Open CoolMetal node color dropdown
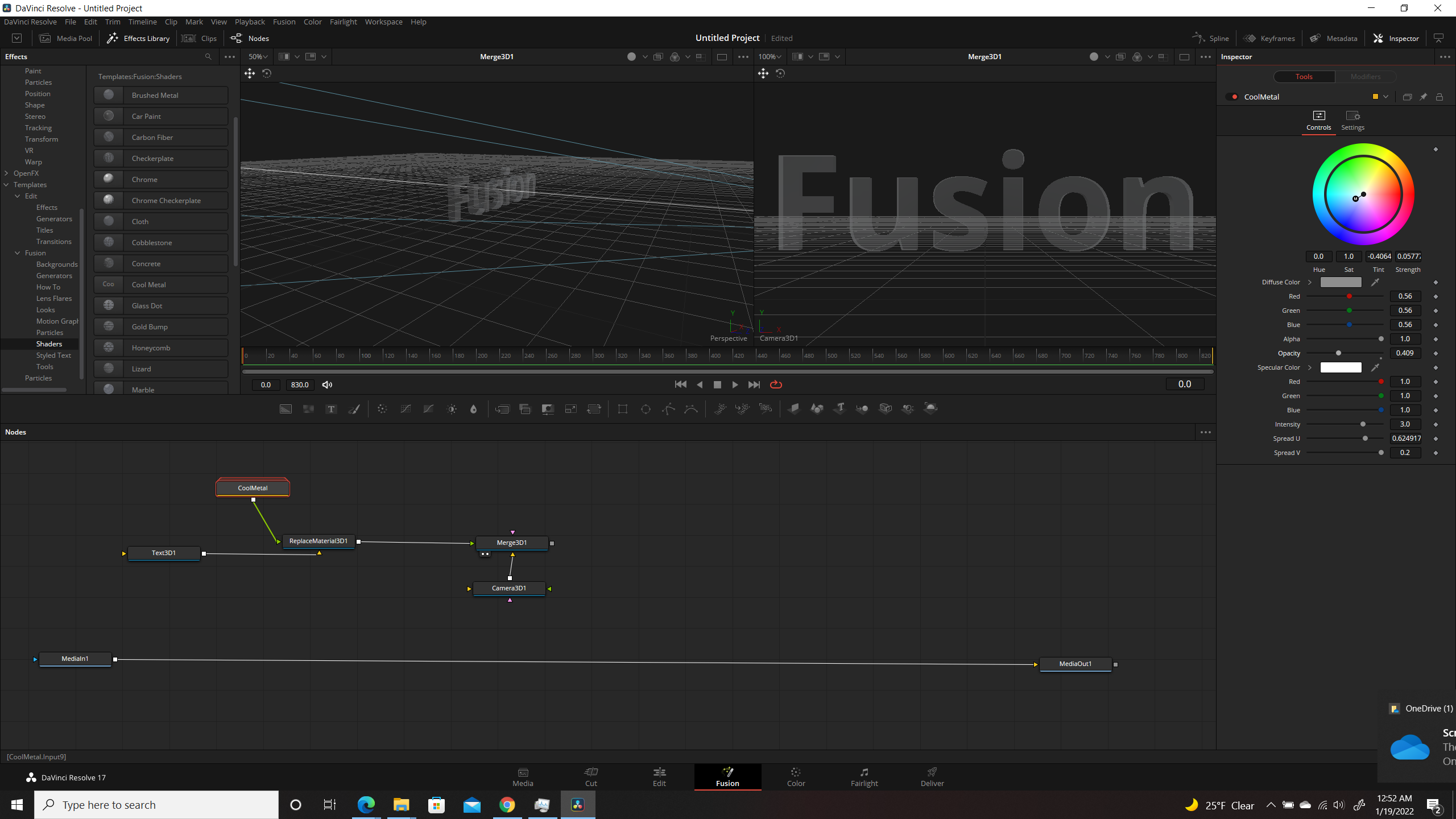 1386,97
